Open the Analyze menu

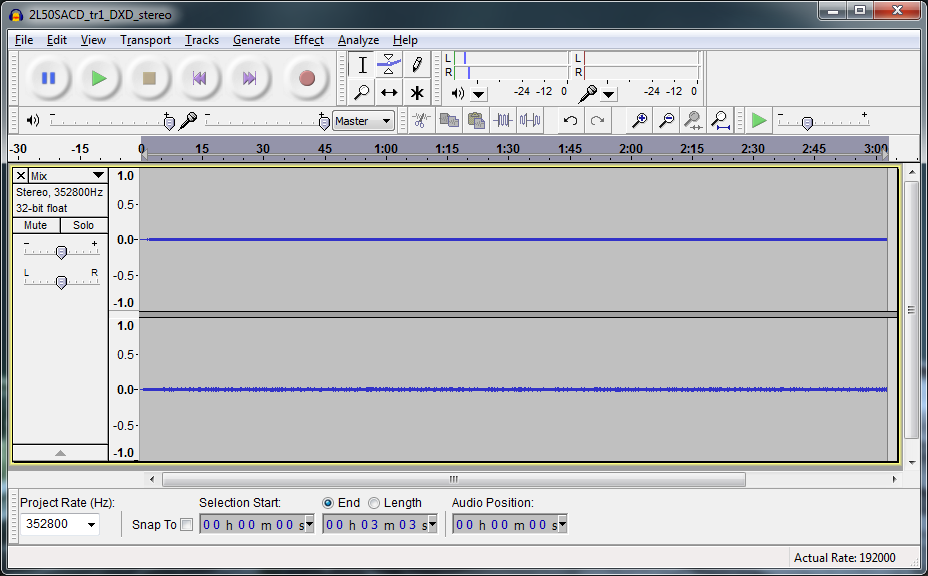point(358,40)
